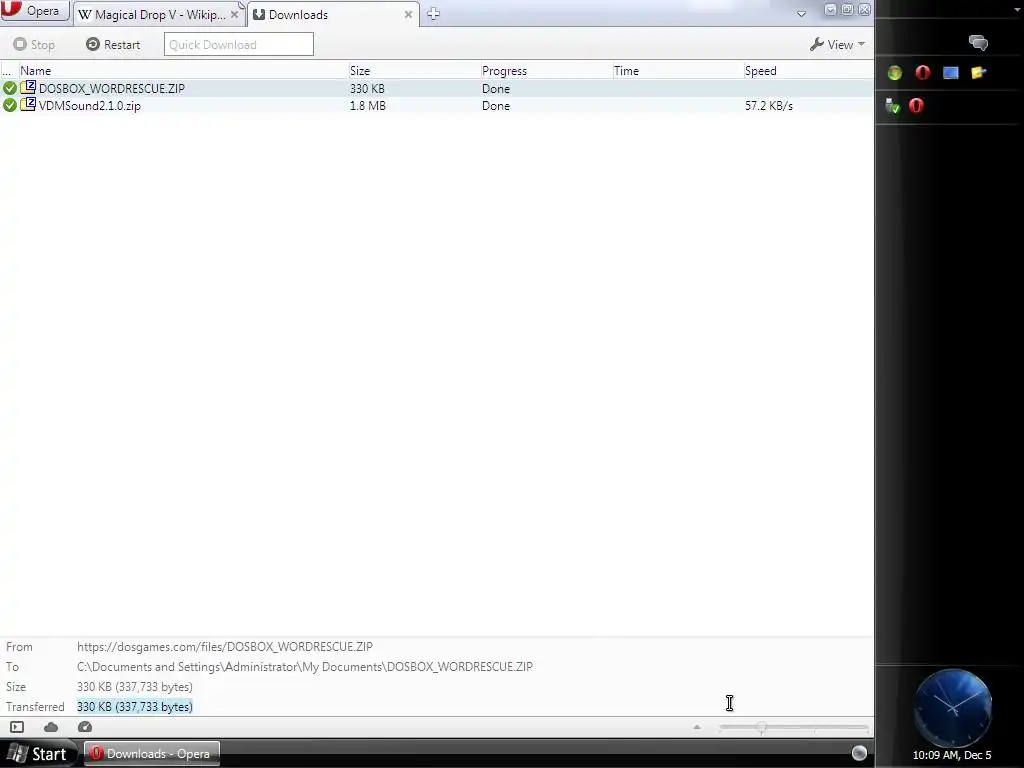This screenshot has width=1024, height=768.
Task: Click the Downloads - Opera taskbar button
Action: point(151,754)
